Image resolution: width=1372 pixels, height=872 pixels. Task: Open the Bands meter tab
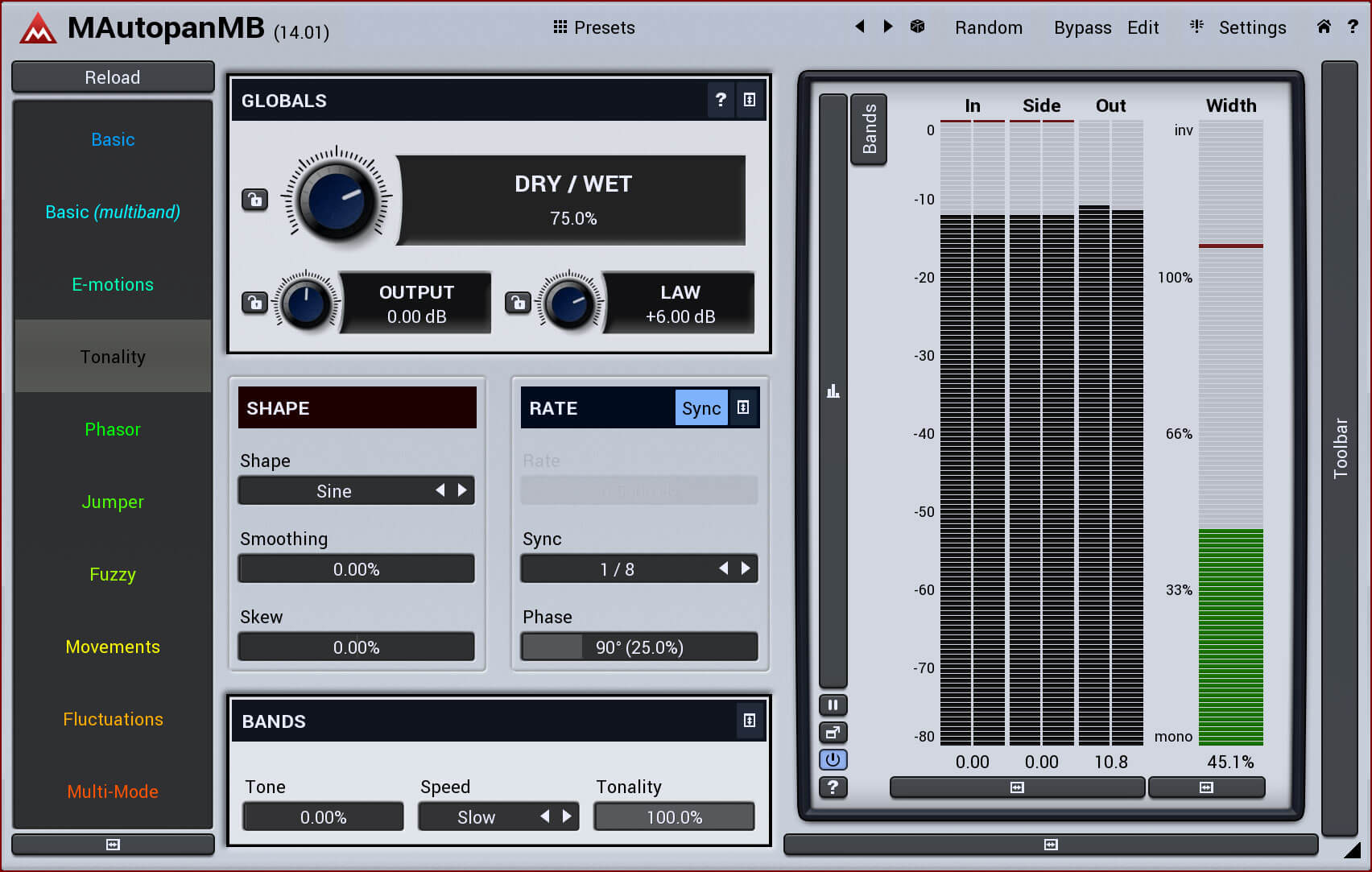(x=869, y=129)
